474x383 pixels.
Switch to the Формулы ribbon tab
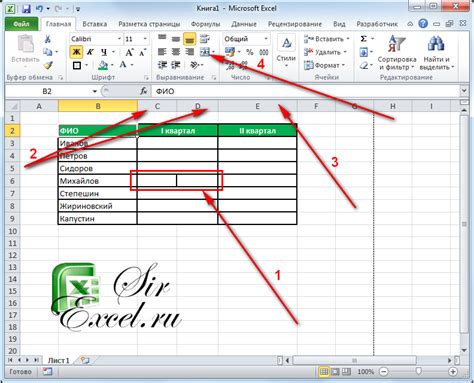205,24
